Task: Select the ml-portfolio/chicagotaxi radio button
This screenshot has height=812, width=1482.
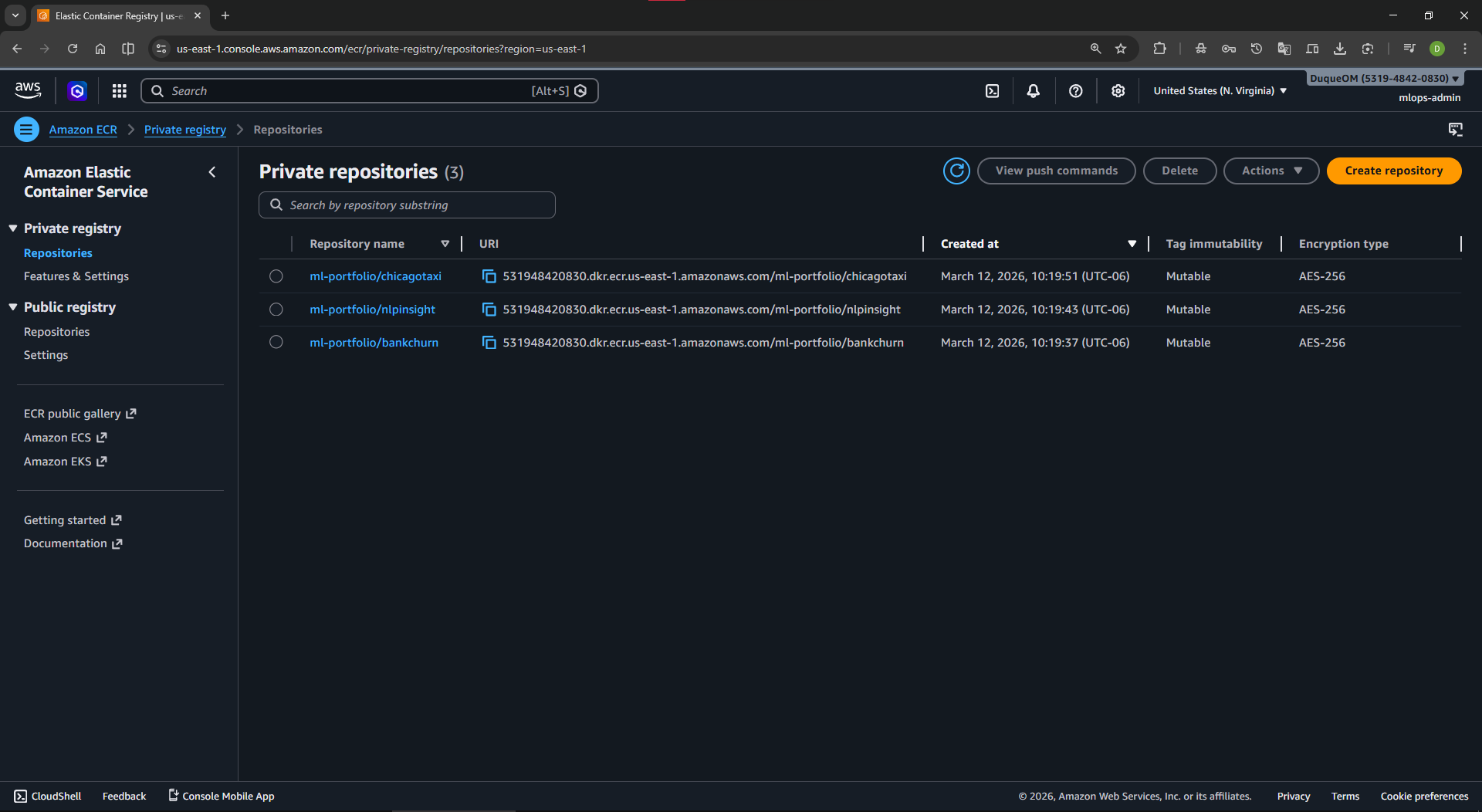Action: tap(276, 276)
